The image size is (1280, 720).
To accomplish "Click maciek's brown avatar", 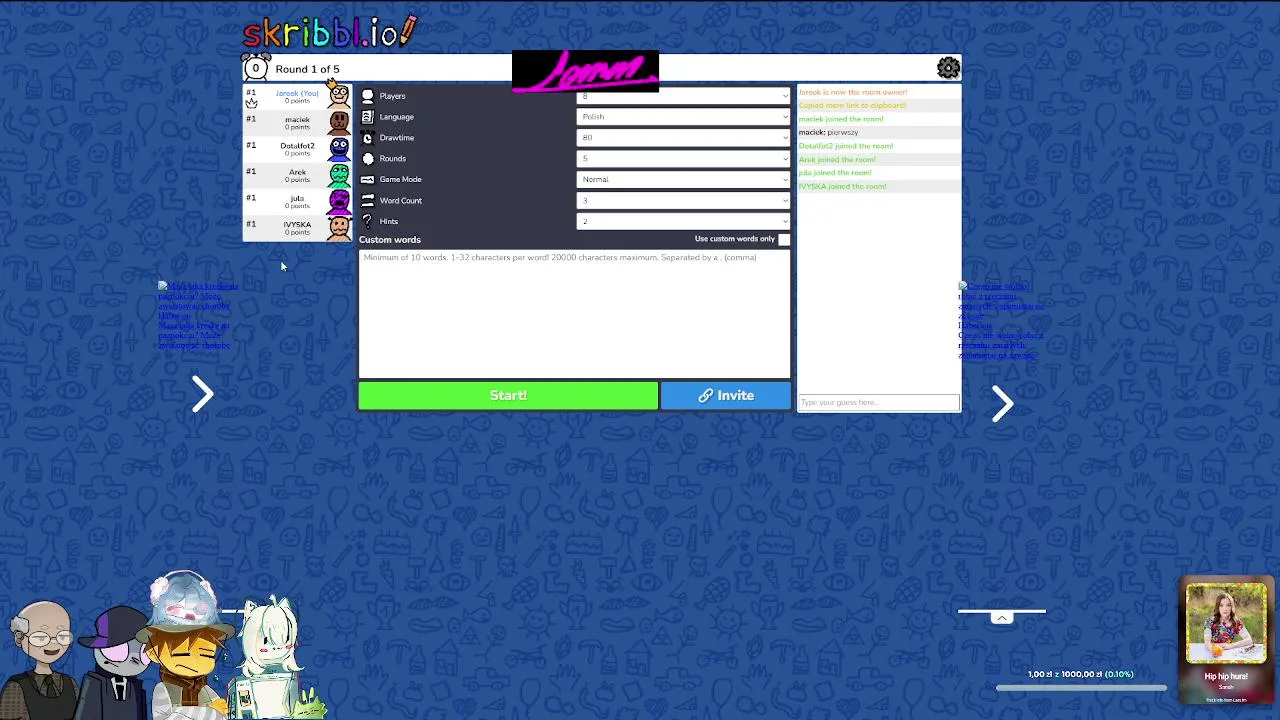I will [339, 123].
